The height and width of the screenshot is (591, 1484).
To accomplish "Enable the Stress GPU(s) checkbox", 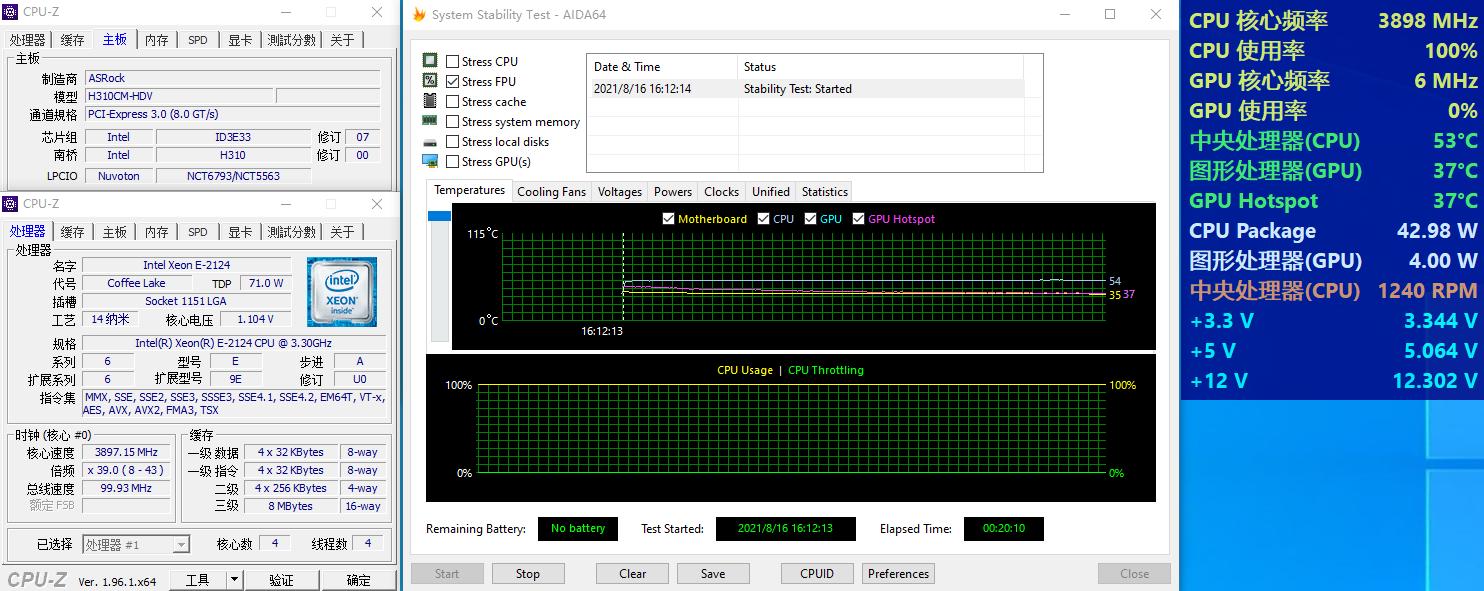I will 453,162.
